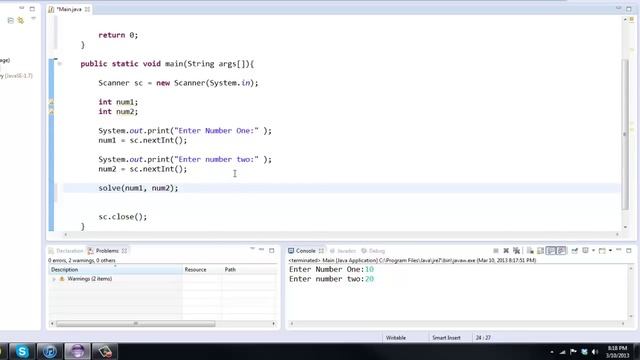Open the Display Selected Console button
Viewport: 640px width, 360px height.
(585, 251)
